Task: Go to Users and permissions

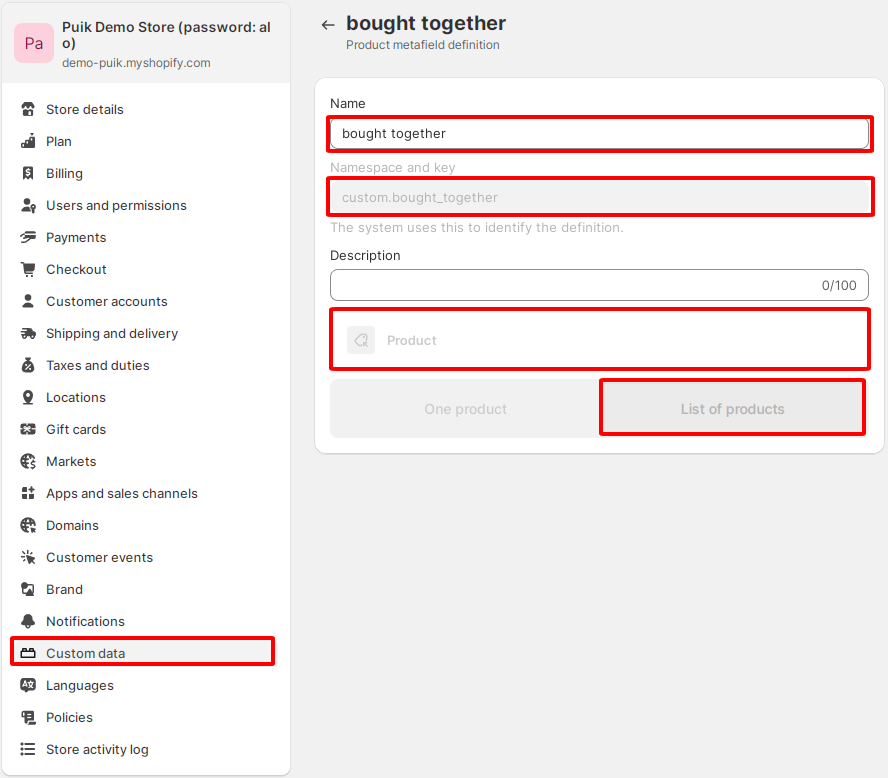Action: (x=116, y=205)
